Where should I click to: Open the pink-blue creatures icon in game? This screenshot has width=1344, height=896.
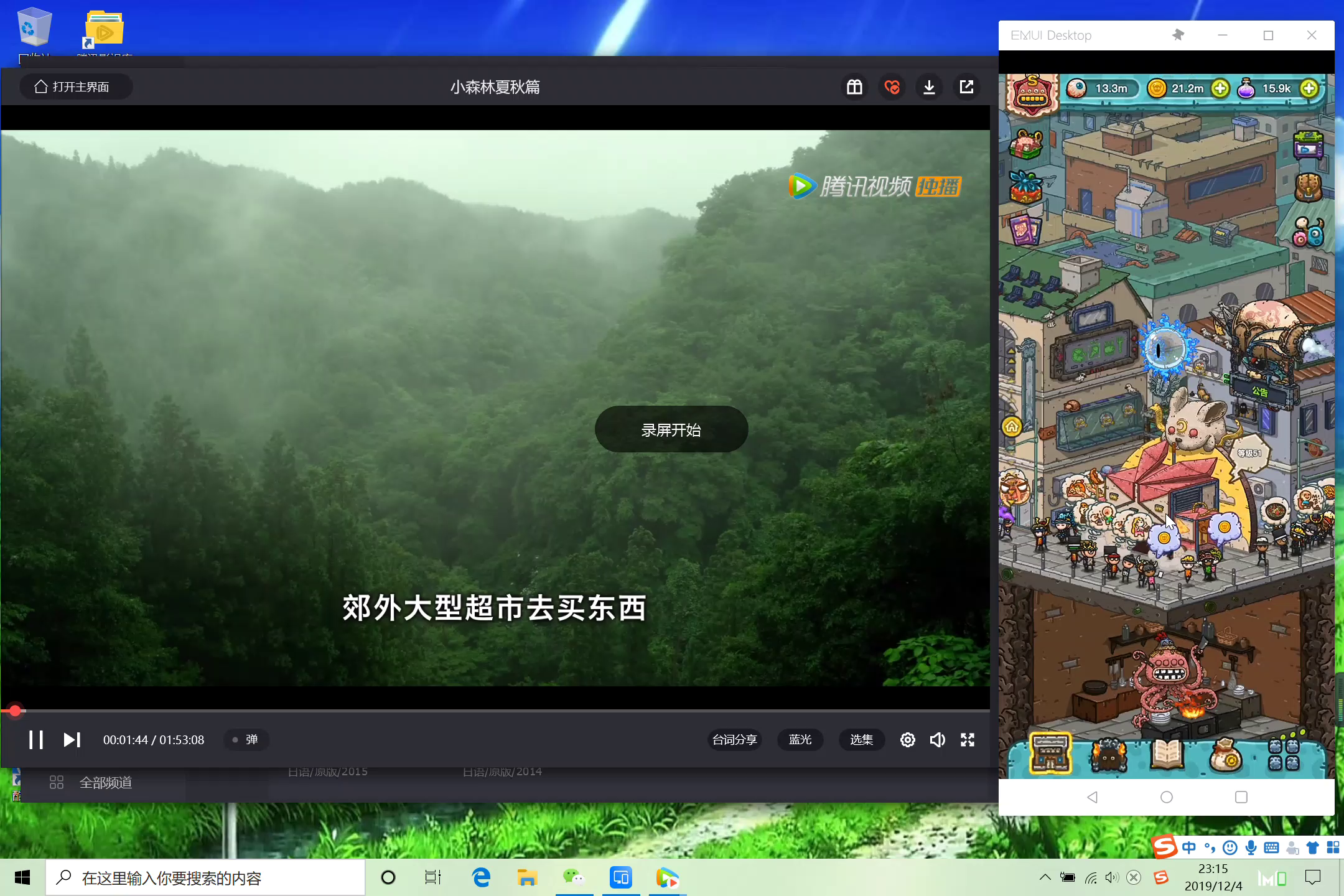[x=1309, y=232]
